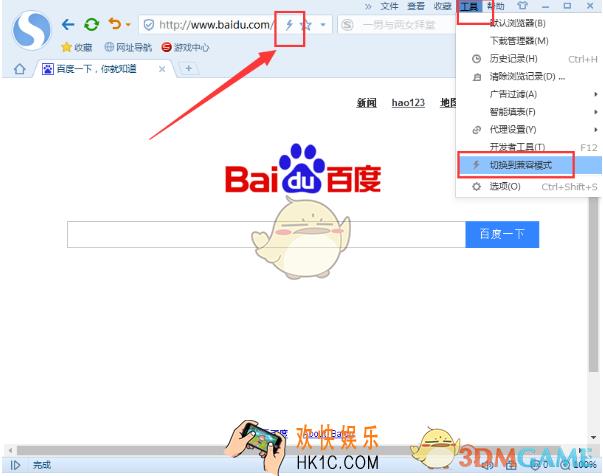Open the 收藏 menu in menu bar

(442, 6)
